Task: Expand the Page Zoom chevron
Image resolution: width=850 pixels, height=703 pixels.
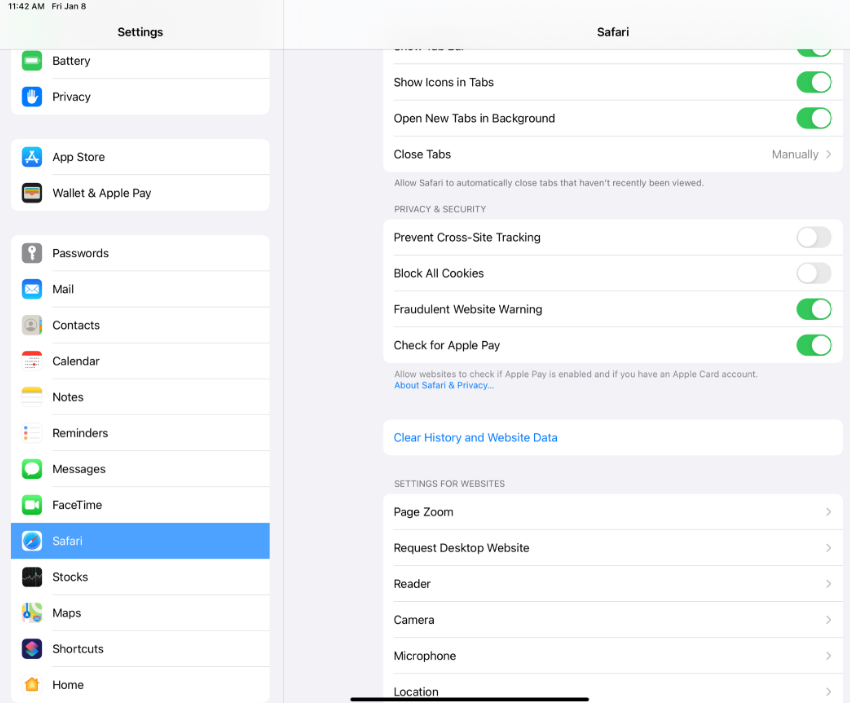Action: [828, 512]
